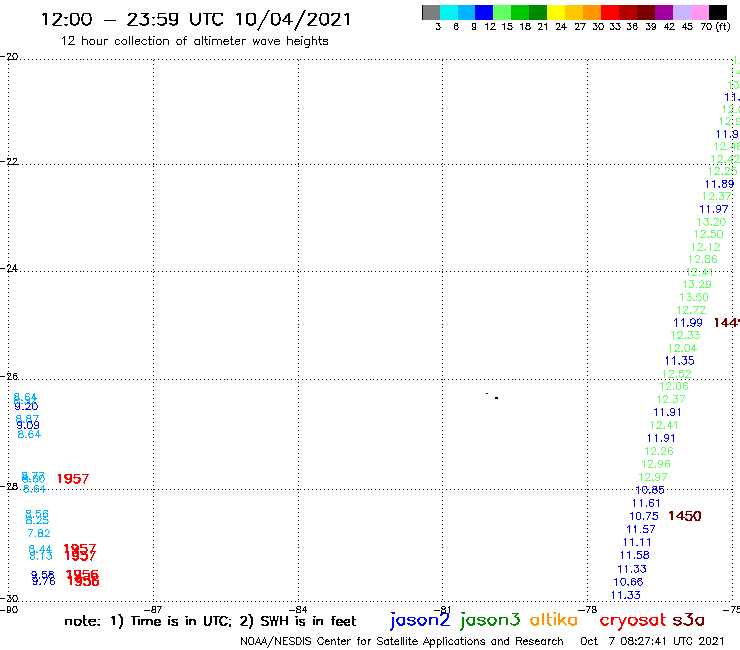Click the subtitle '12 hour collection of altimeter wave heights'
Image resolution: width=740 pixels, height=650 pixels.
[194, 41]
